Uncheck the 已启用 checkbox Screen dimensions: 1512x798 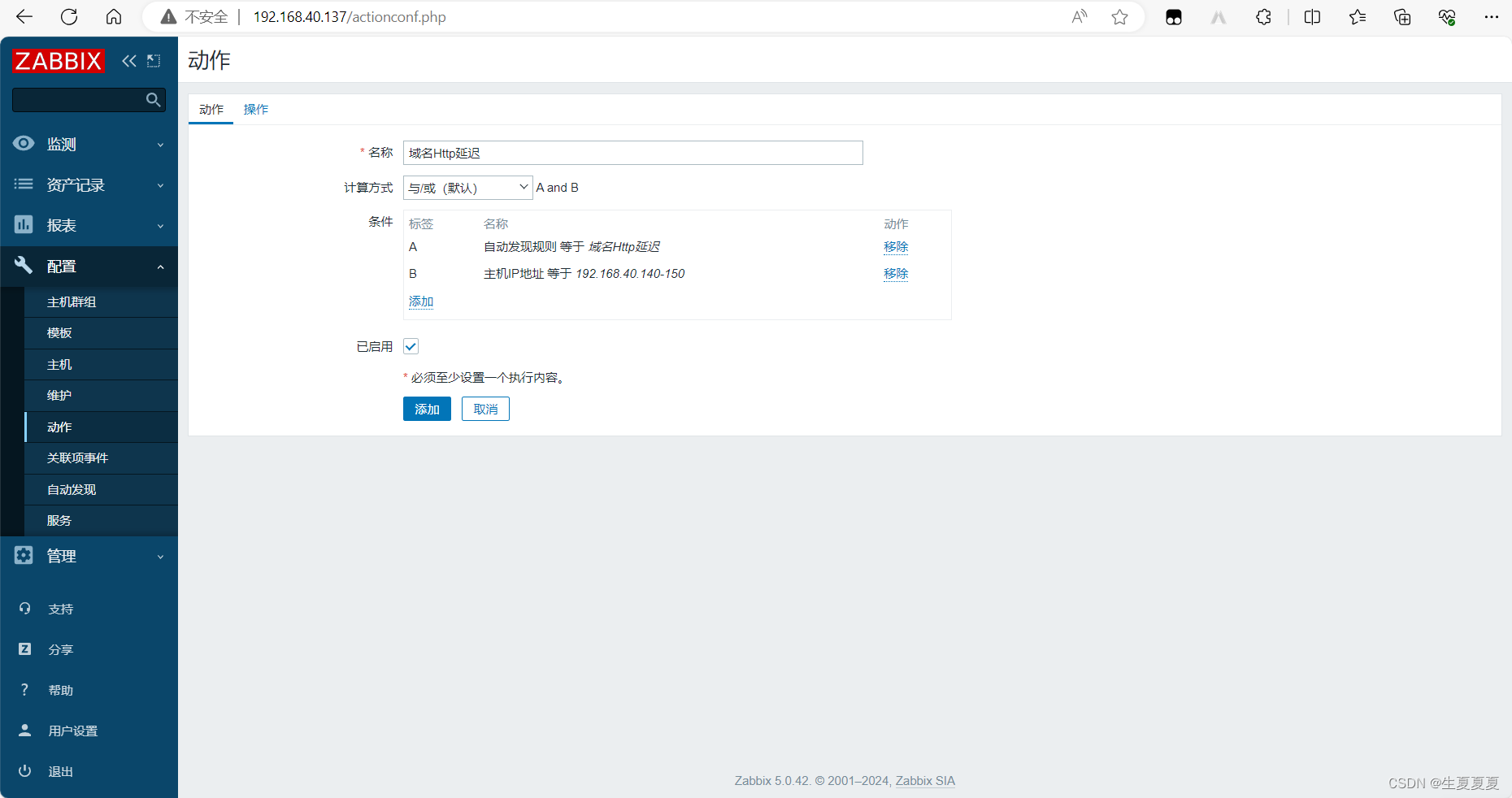(411, 347)
